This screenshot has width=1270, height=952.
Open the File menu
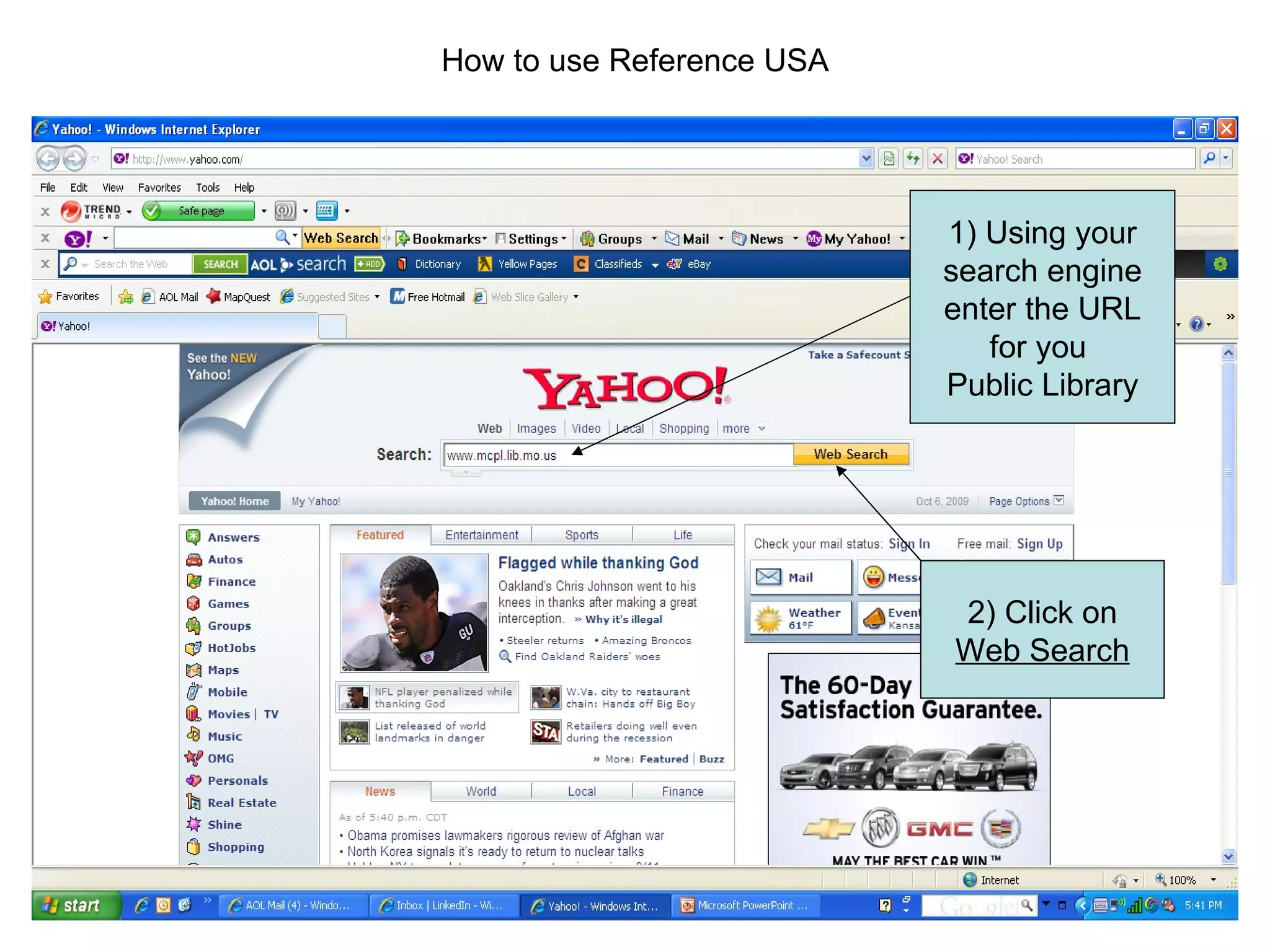point(48,187)
